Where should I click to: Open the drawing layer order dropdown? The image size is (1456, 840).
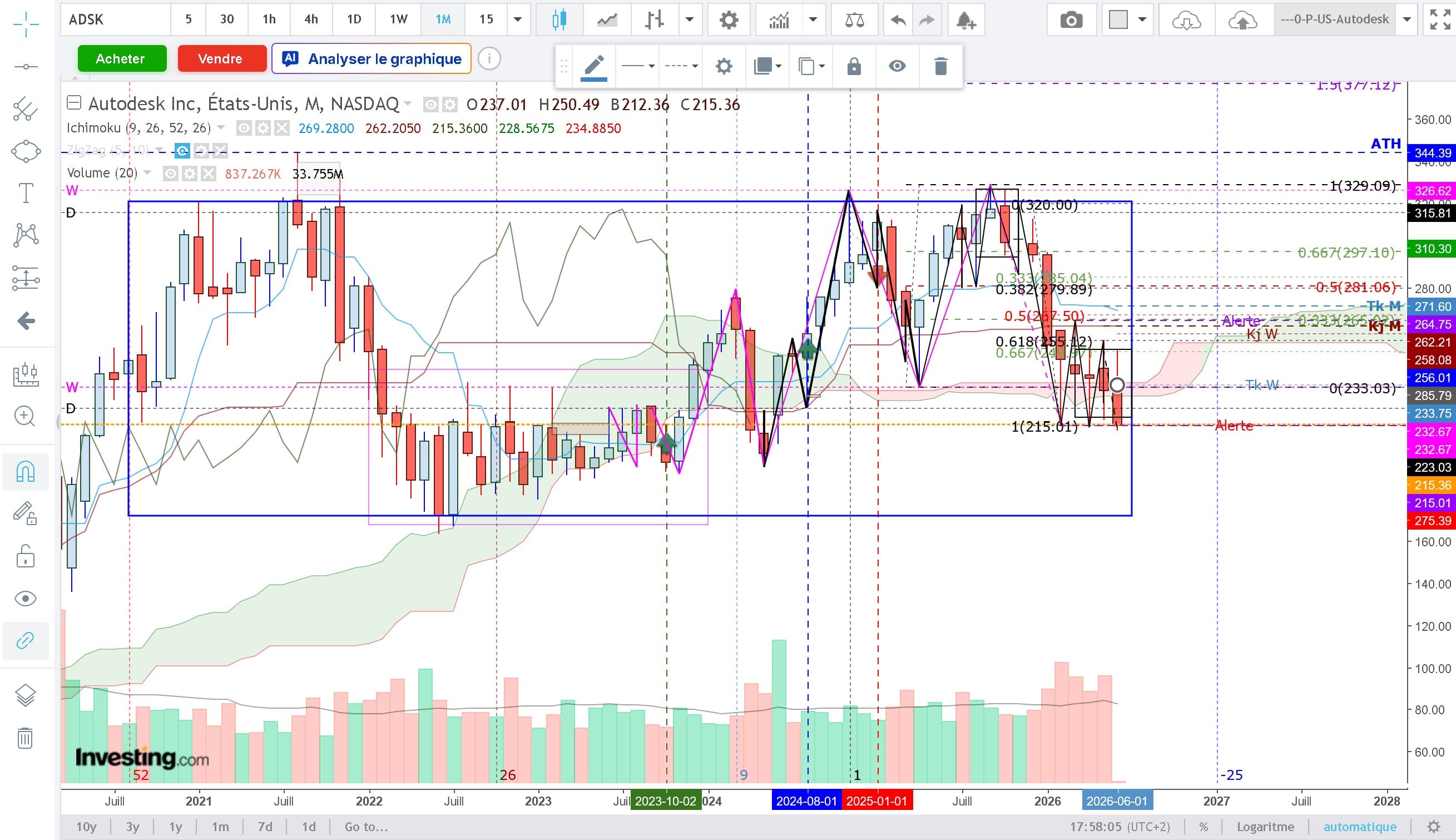767,66
